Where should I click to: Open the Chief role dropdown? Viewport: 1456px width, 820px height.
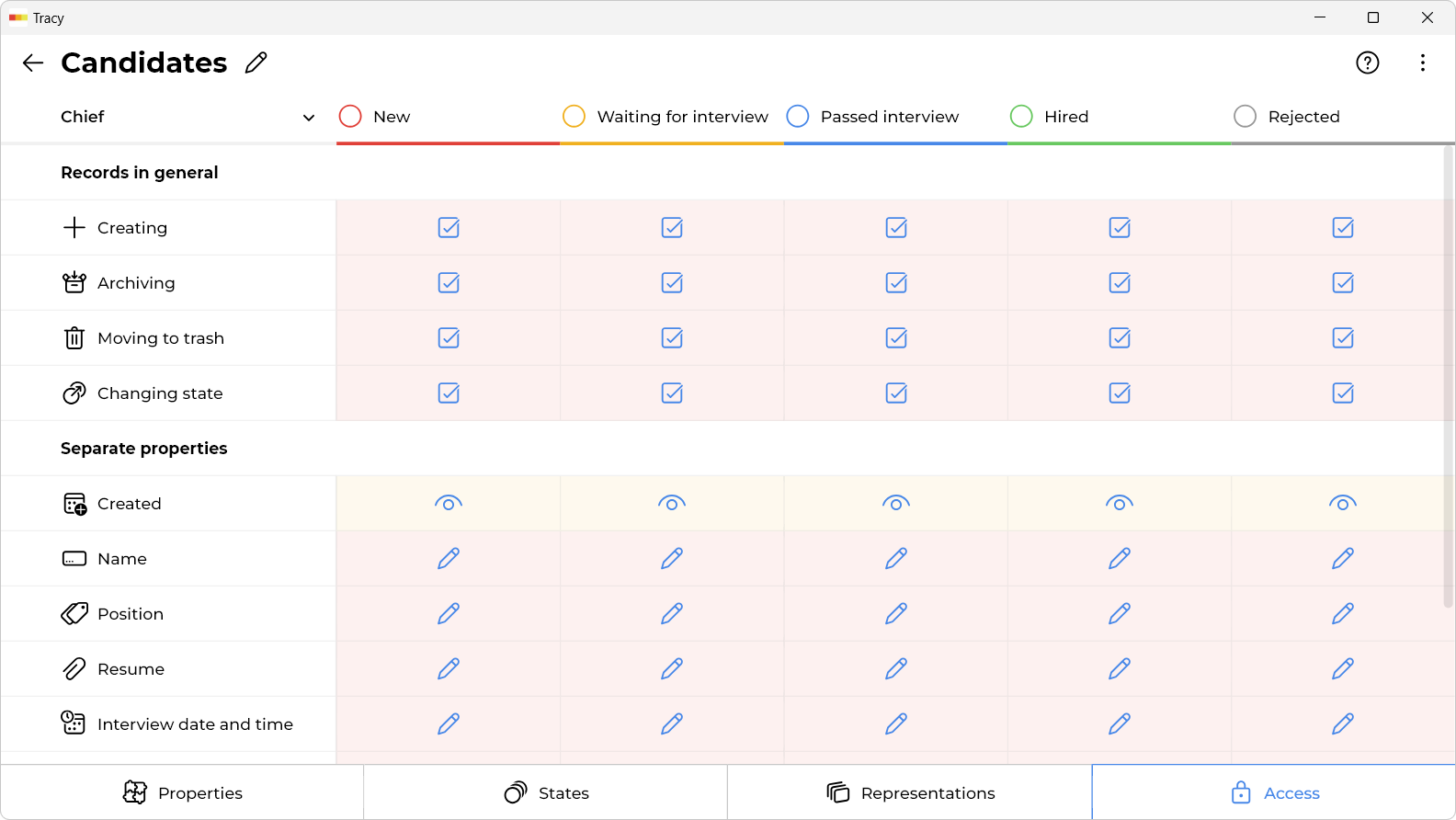(x=188, y=117)
